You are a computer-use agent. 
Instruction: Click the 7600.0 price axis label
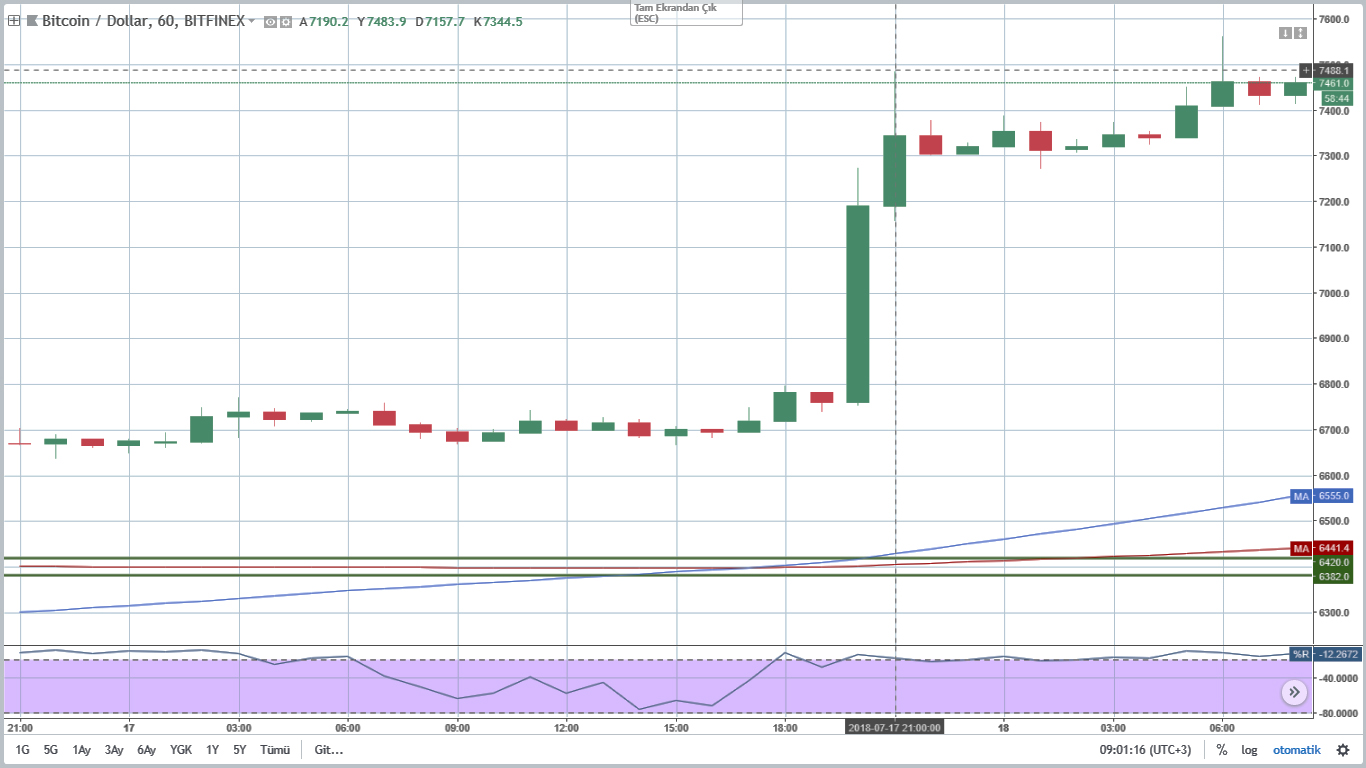(1336, 19)
